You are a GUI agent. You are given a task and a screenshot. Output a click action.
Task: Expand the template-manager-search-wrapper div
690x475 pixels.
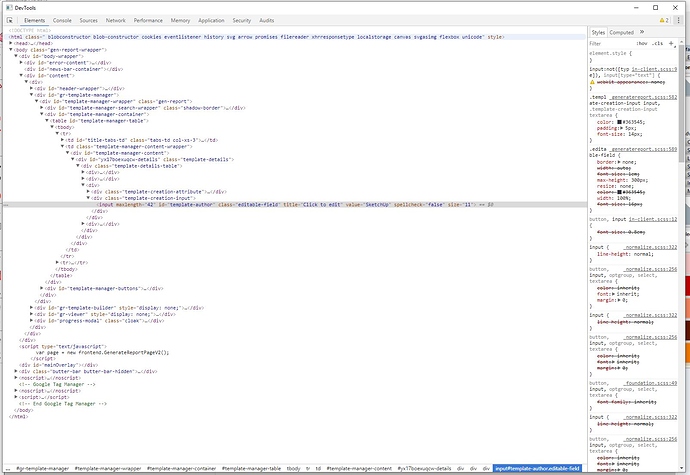tap(42, 107)
